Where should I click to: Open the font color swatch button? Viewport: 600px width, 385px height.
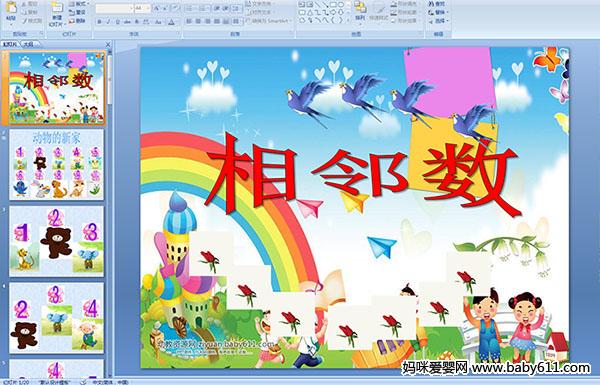tap(171, 22)
